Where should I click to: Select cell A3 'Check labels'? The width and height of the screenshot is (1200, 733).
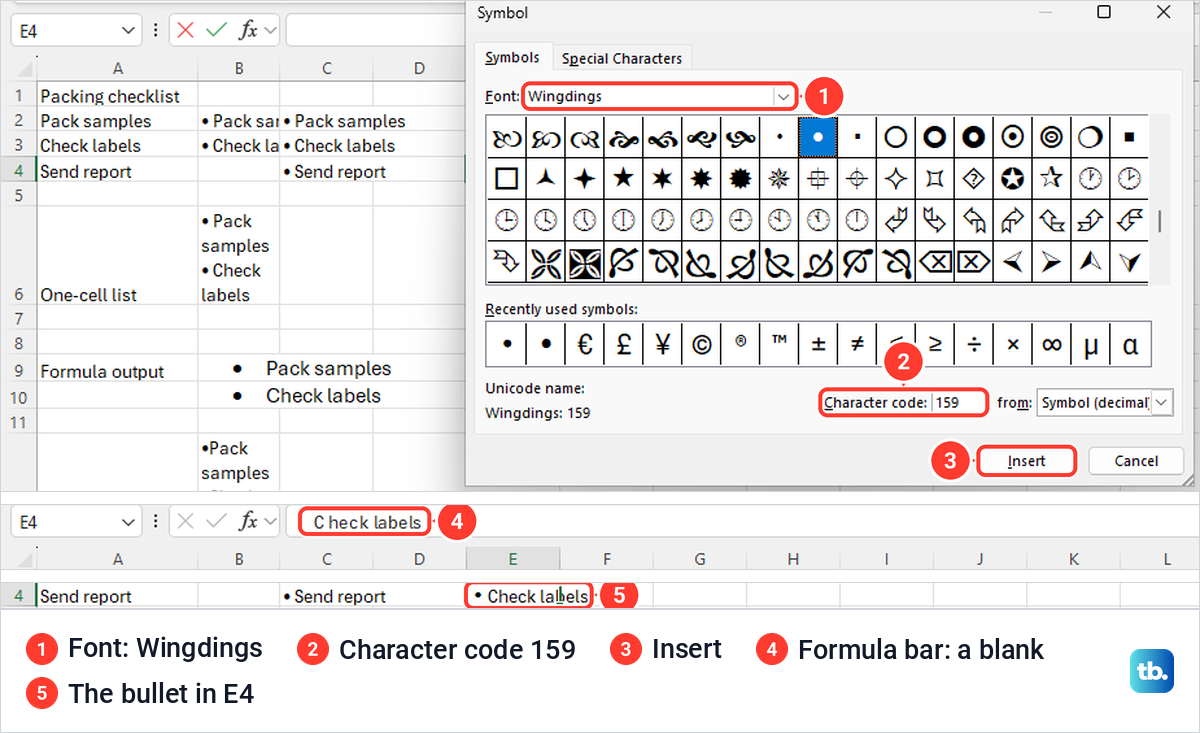coord(117,145)
